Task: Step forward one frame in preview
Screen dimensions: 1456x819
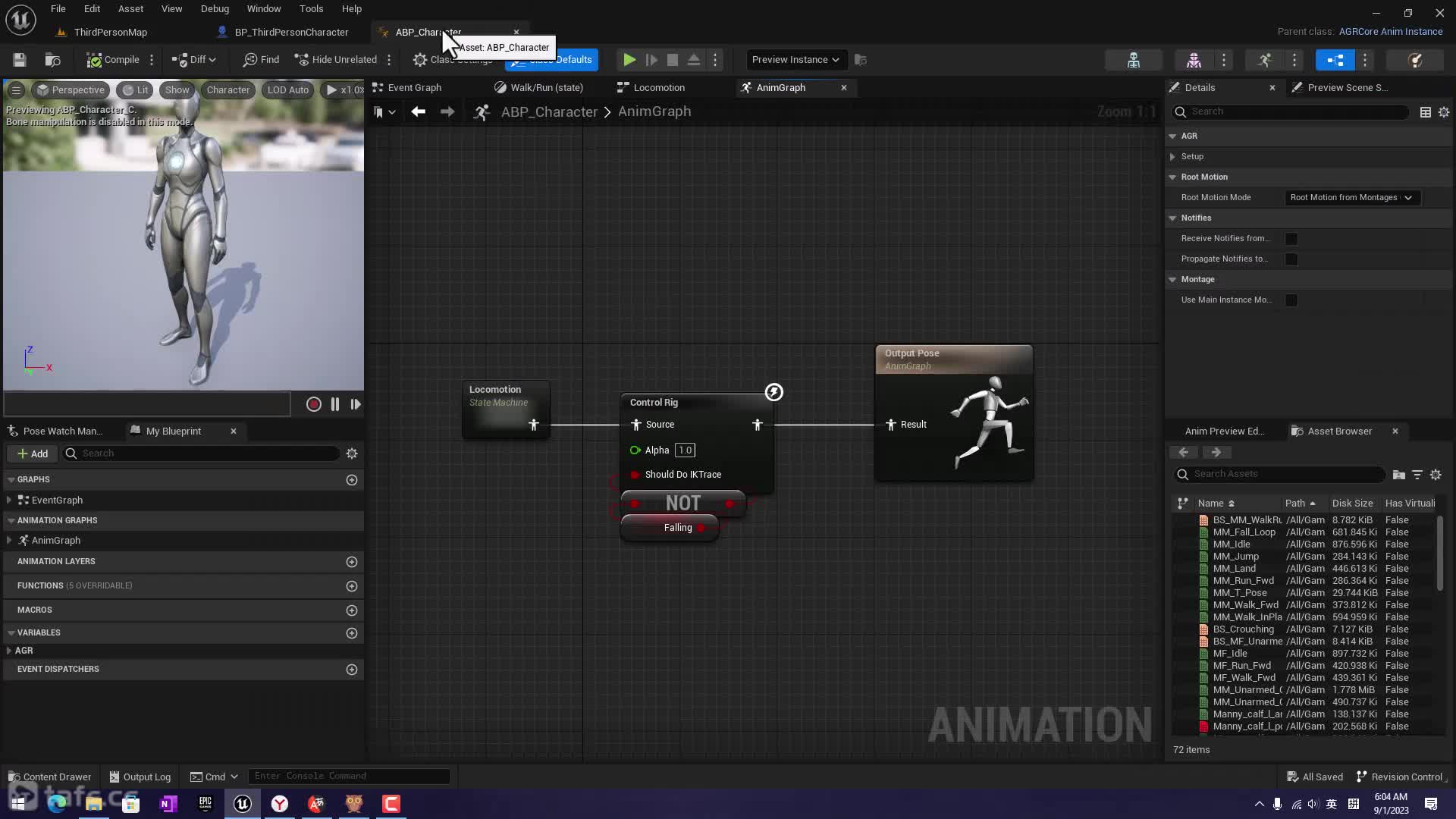Action: (355, 405)
